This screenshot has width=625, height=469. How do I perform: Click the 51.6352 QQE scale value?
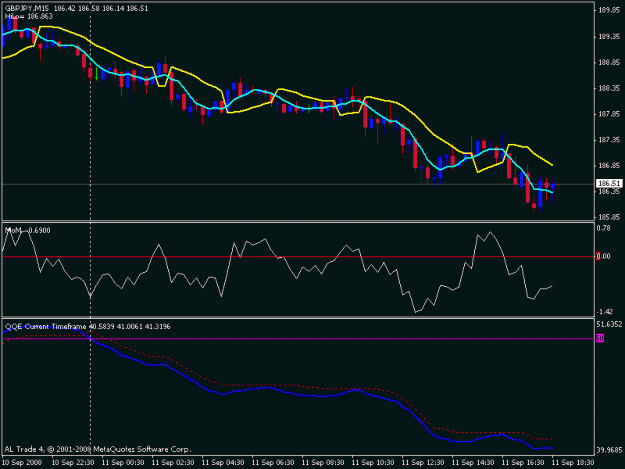point(609,324)
